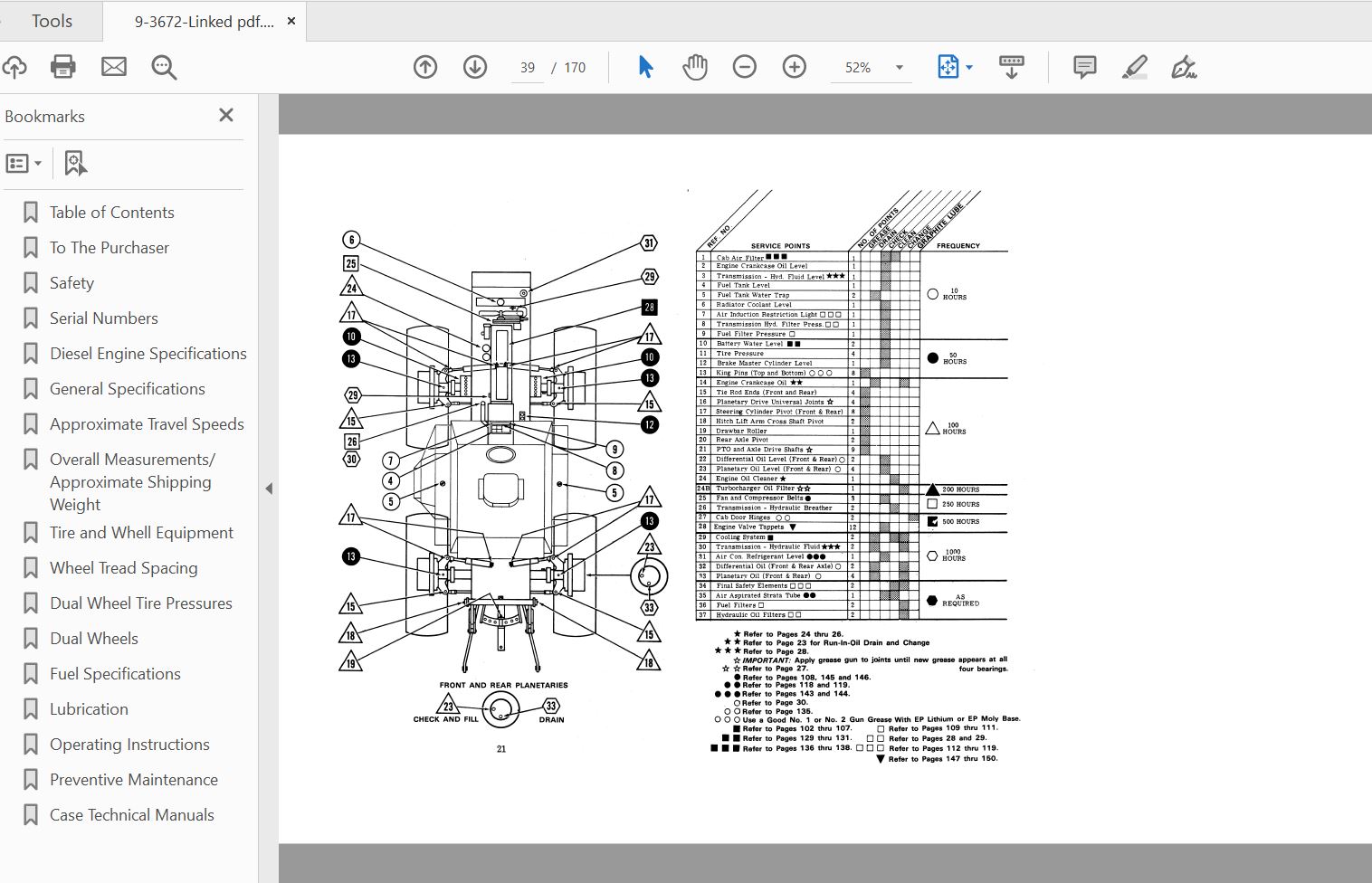Viewport: 1372px width, 883px height.
Task: Expand the Fit page options dropdown
Action: pyautogui.click(x=969, y=68)
